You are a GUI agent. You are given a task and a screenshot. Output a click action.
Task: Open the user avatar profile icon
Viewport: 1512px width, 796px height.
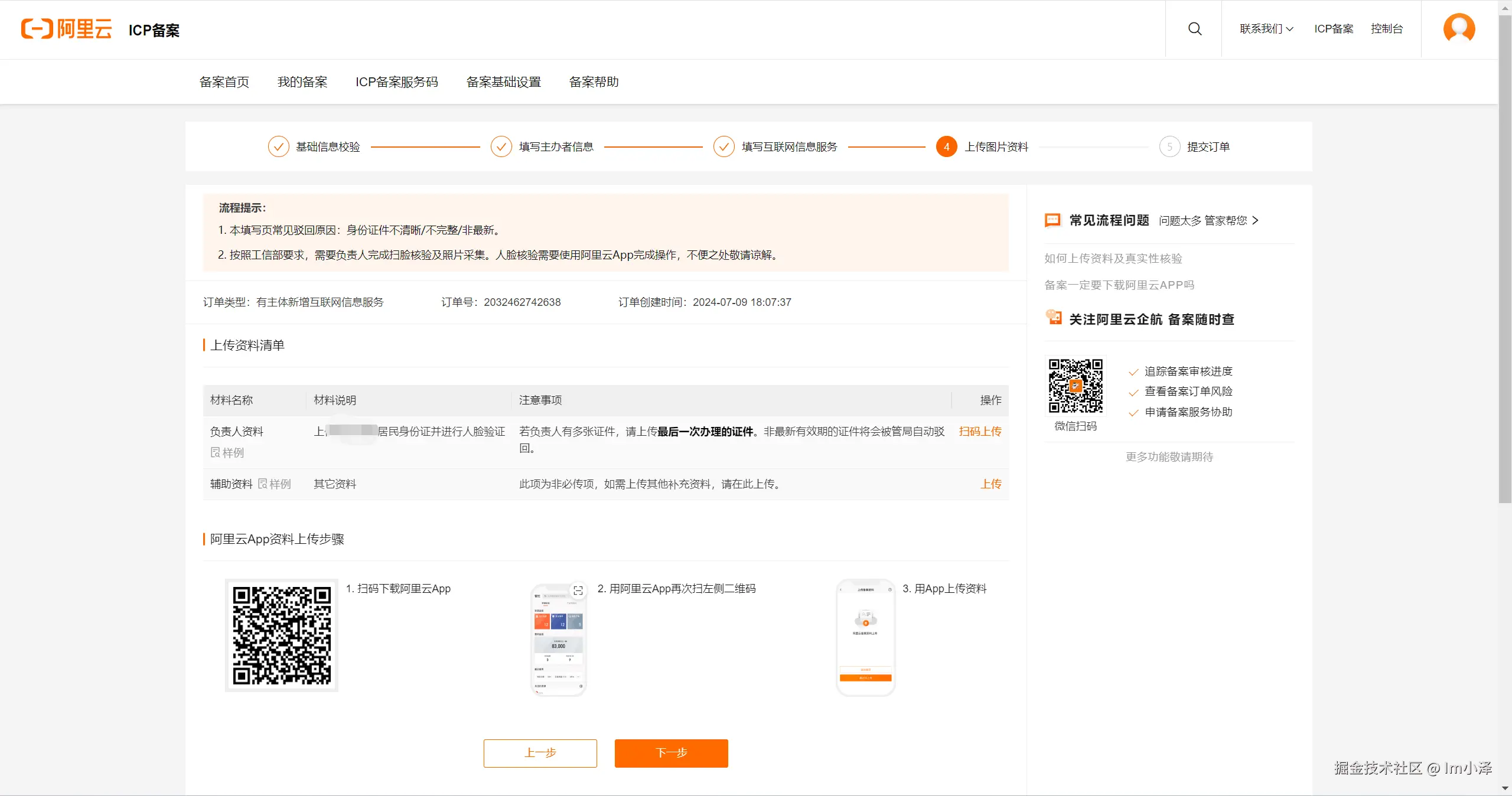pyautogui.click(x=1459, y=28)
